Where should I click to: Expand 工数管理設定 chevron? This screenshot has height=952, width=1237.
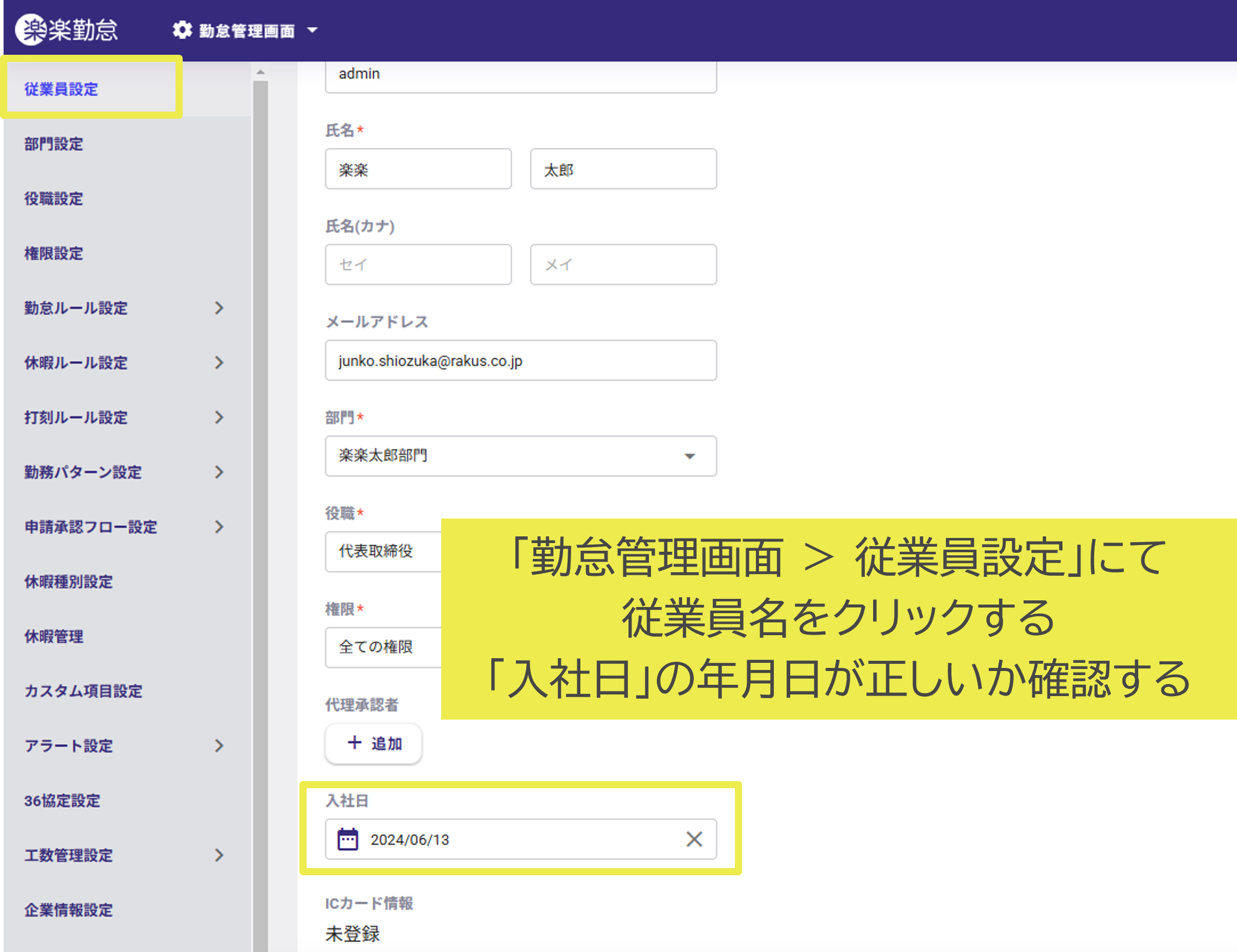pyautogui.click(x=219, y=855)
